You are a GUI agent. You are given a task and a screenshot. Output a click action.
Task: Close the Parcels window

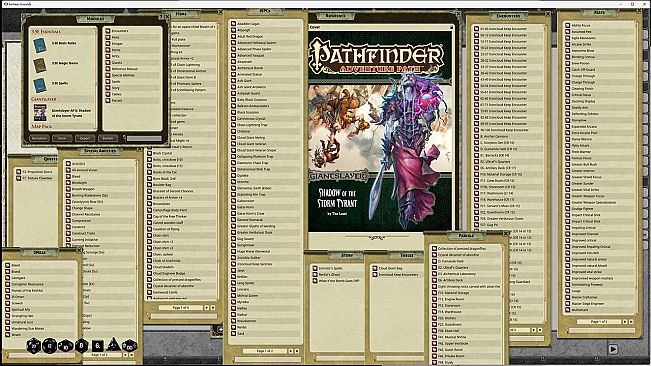pyautogui.click(x=506, y=234)
